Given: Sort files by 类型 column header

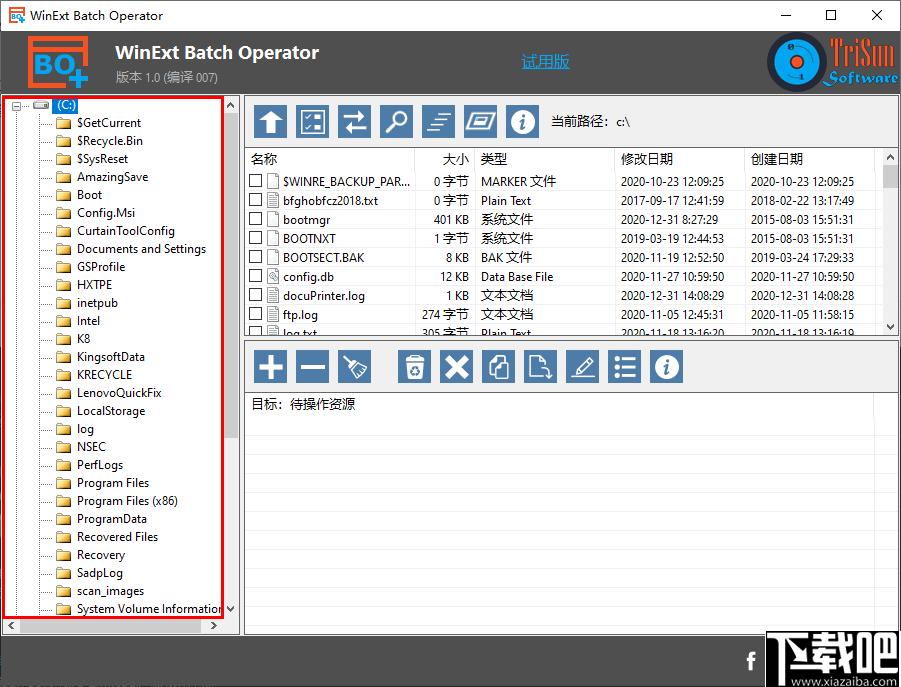Looking at the screenshot, I should [x=545, y=159].
